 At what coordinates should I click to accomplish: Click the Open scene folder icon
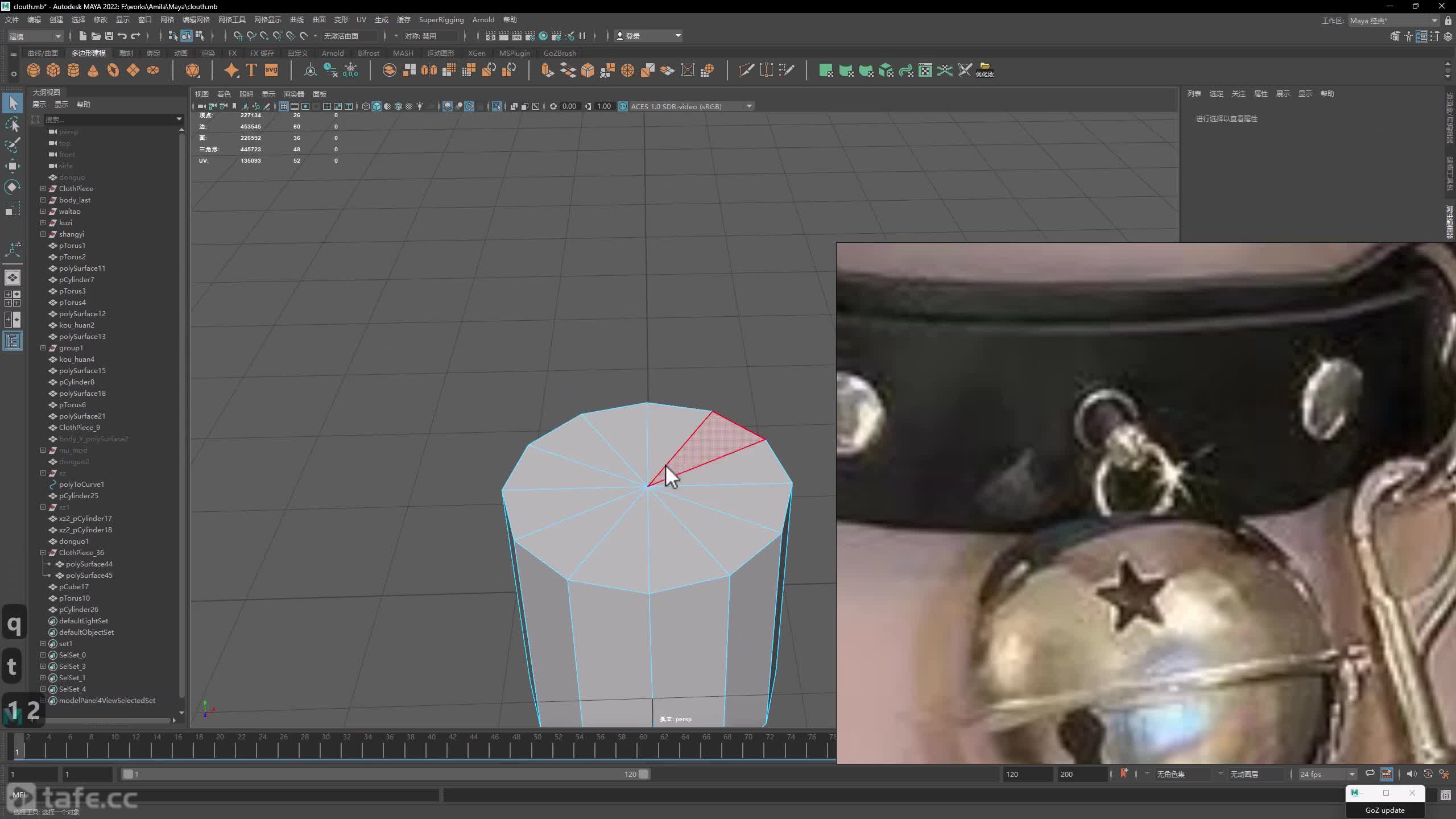pyautogui.click(x=96, y=36)
